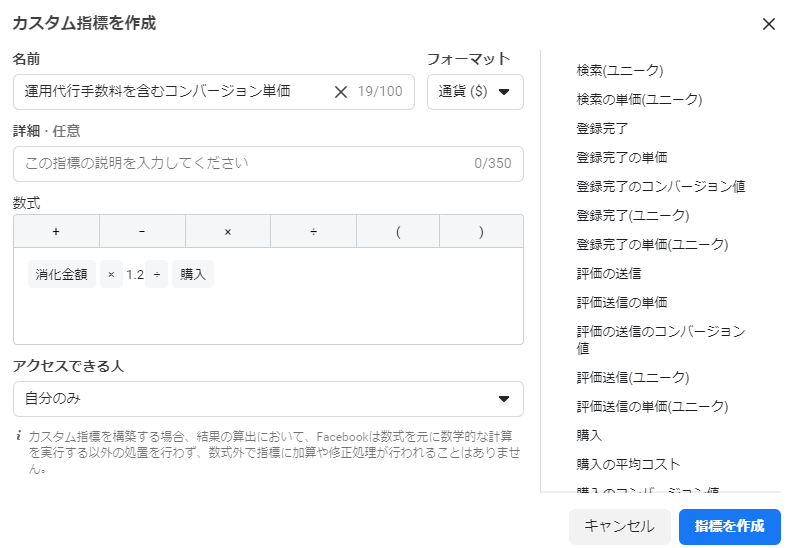Choose 購入の平均コスト from the metric list
This screenshot has width=794, height=548.
(x=628, y=464)
